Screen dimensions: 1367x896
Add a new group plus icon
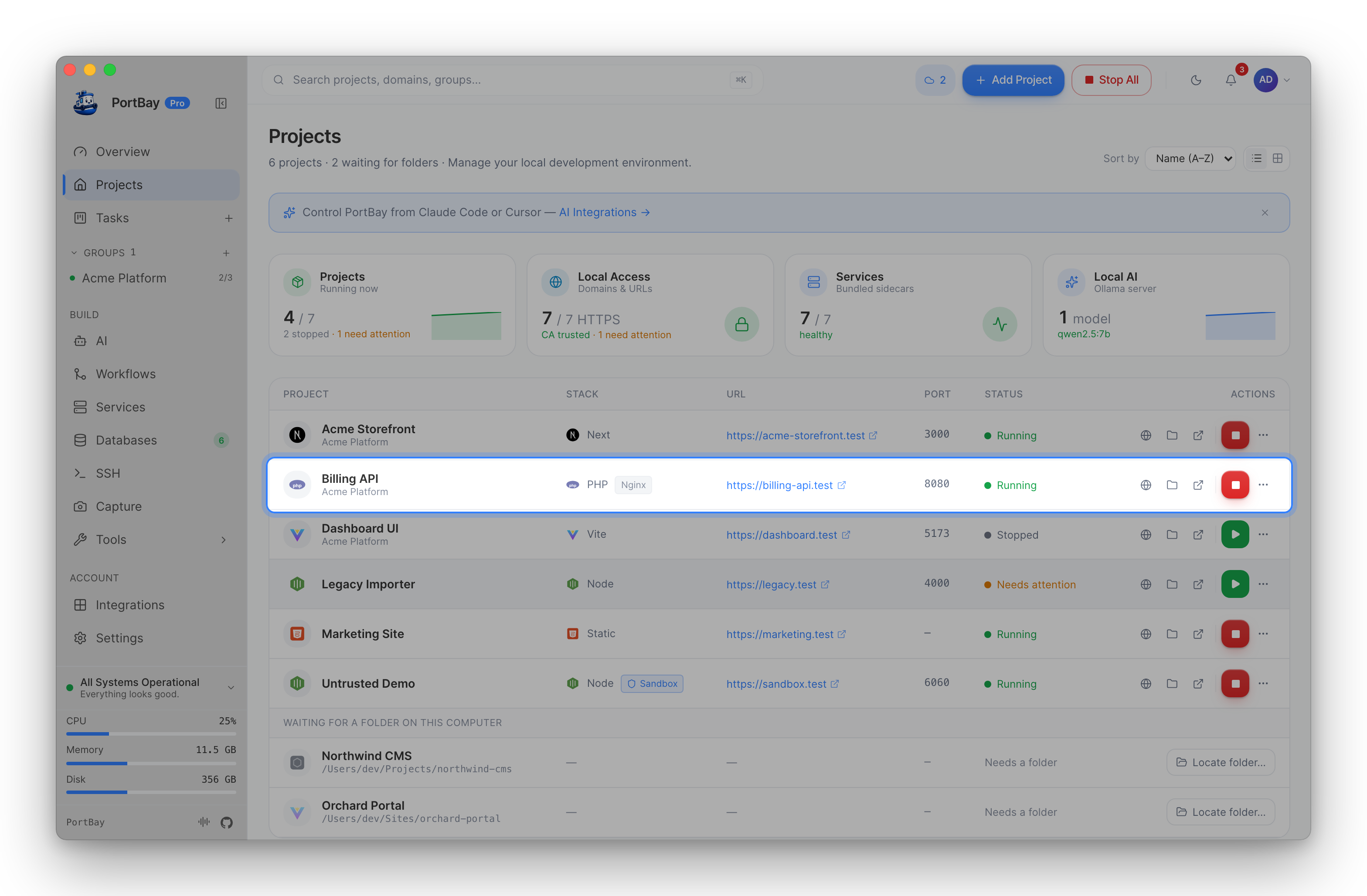226,253
